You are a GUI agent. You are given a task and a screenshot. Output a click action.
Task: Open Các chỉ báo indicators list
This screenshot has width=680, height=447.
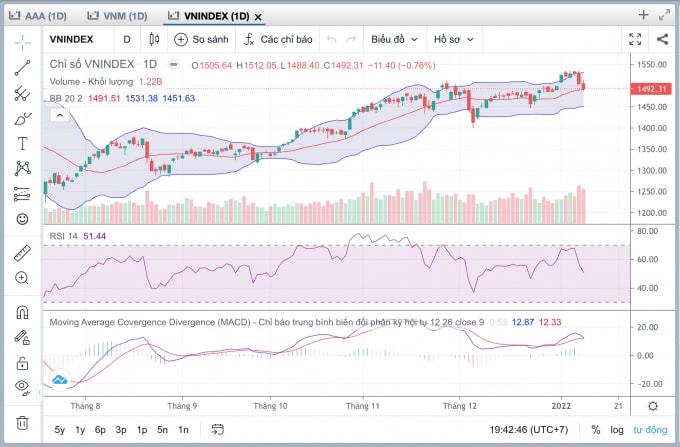278,39
